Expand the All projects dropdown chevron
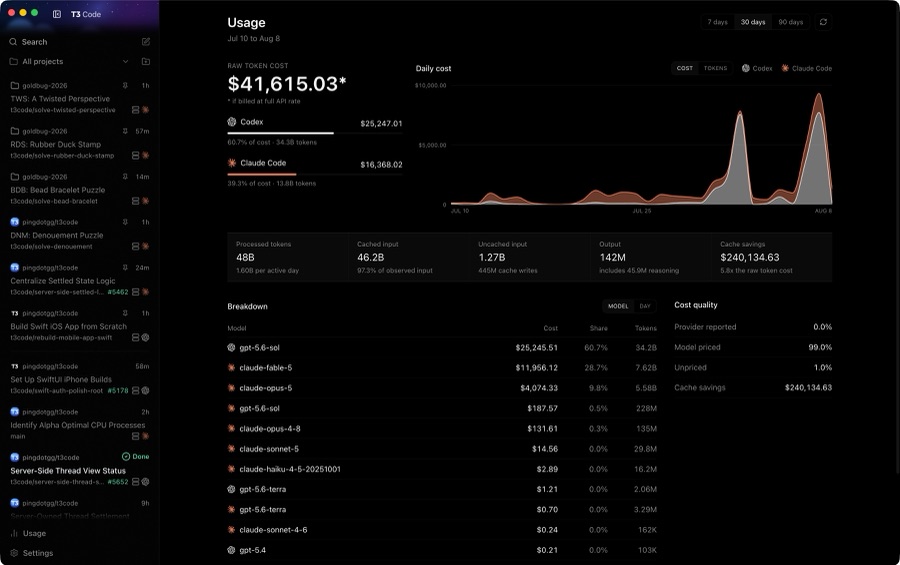 point(125,61)
